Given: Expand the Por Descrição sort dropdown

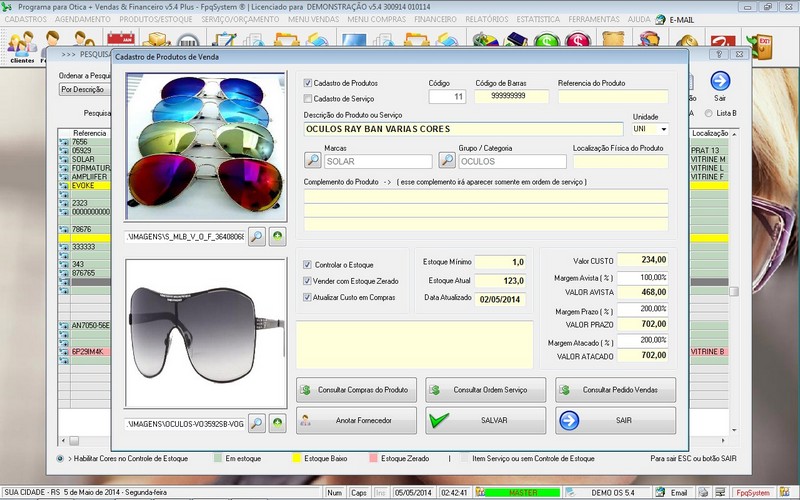Looking at the screenshot, I should (83, 89).
